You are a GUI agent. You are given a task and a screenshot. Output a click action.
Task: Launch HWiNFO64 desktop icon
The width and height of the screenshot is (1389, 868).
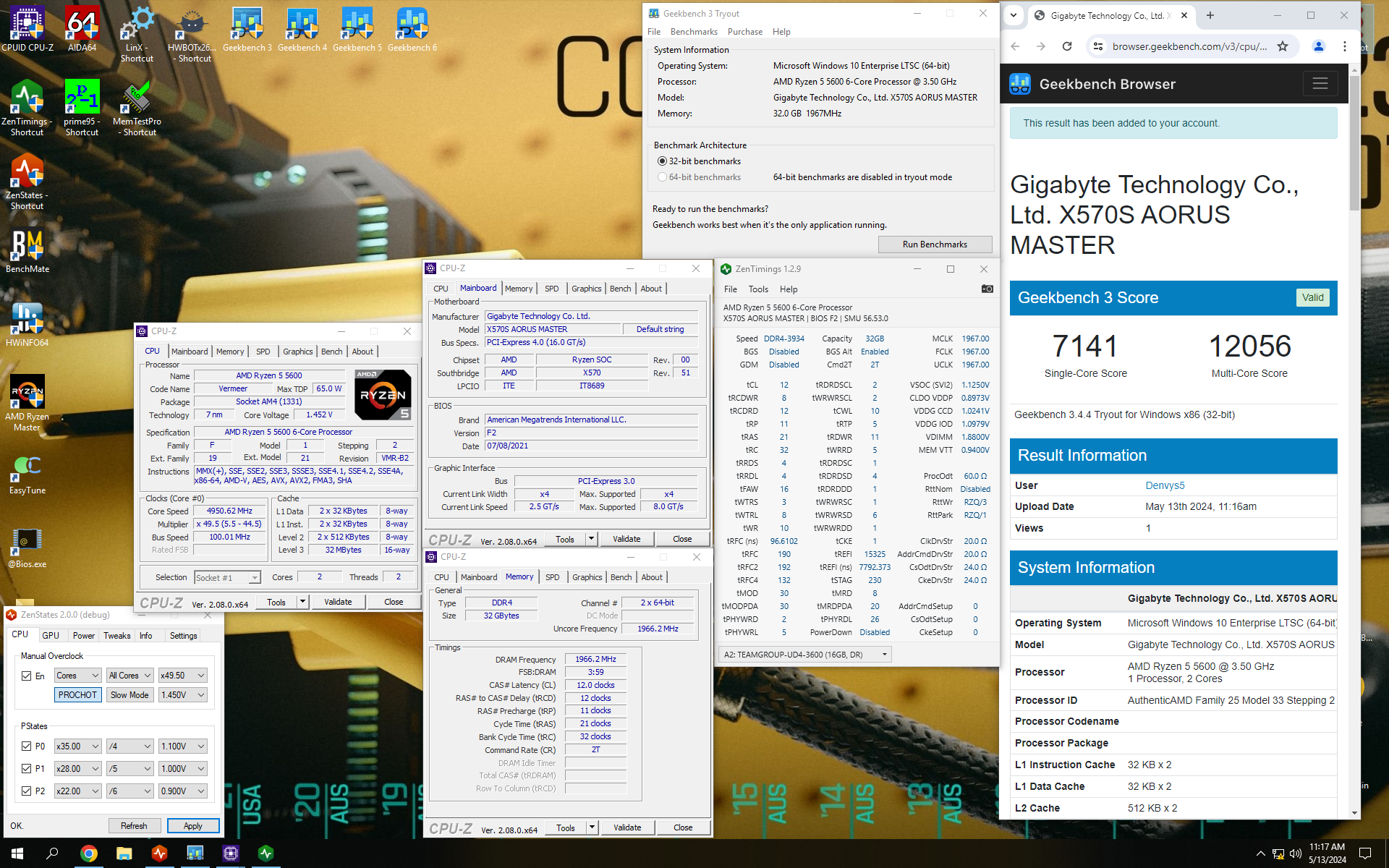[x=27, y=324]
